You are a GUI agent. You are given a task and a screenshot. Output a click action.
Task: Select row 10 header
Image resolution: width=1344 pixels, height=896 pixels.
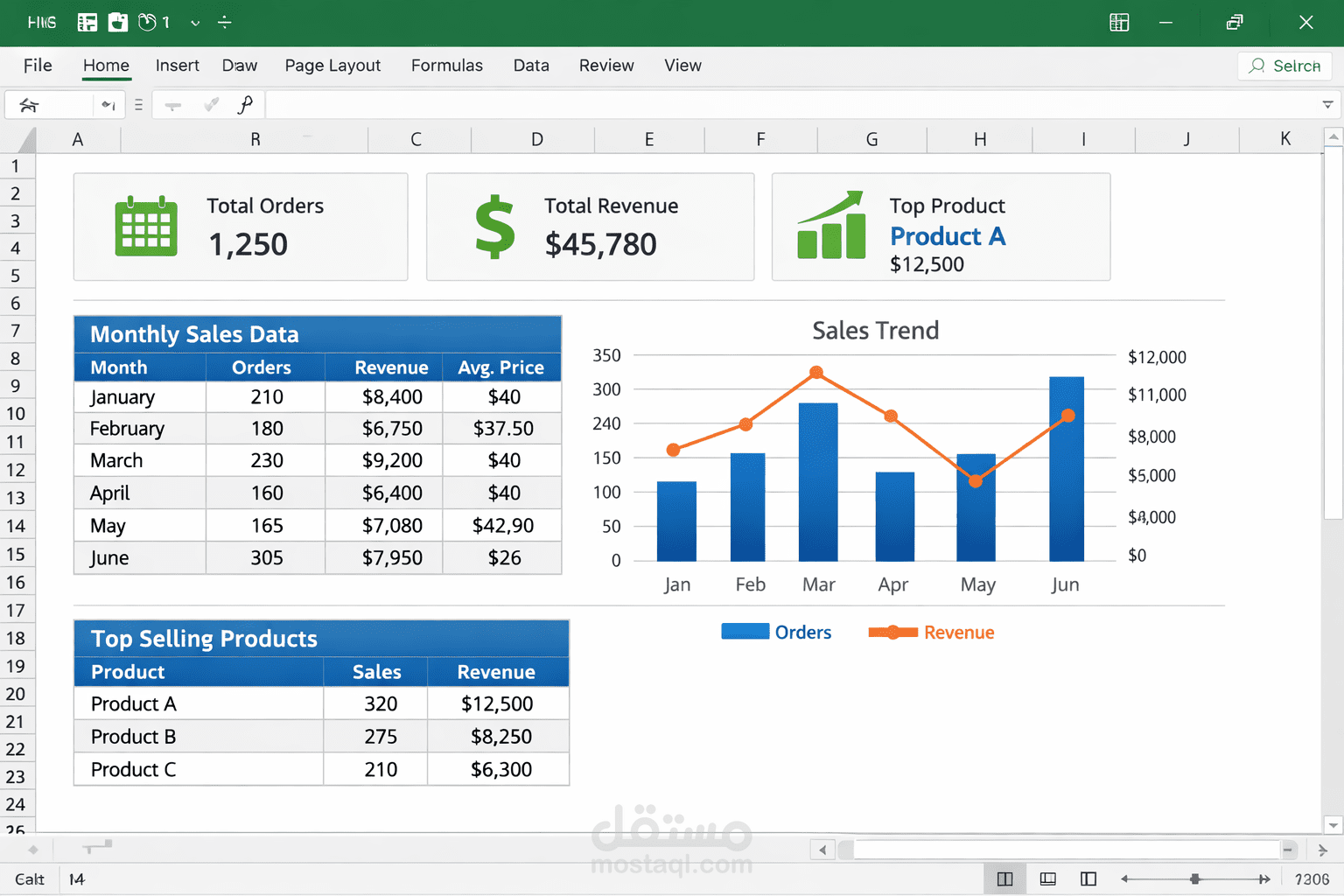pyautogui.click(x=16, y=414)
